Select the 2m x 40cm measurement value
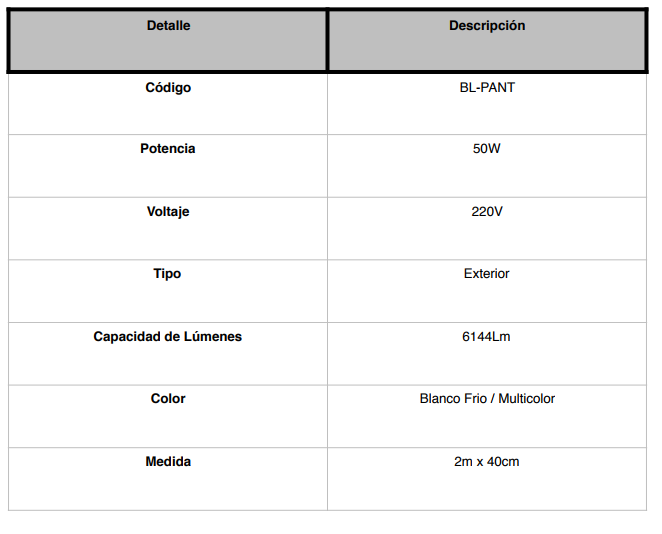This screenshot has width=662, height=534. [486, 461]
